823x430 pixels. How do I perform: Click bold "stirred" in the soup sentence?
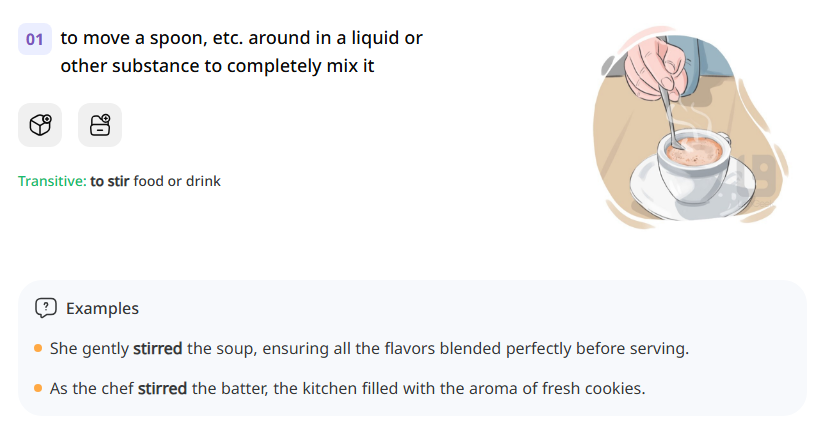[x=157, y=349]
